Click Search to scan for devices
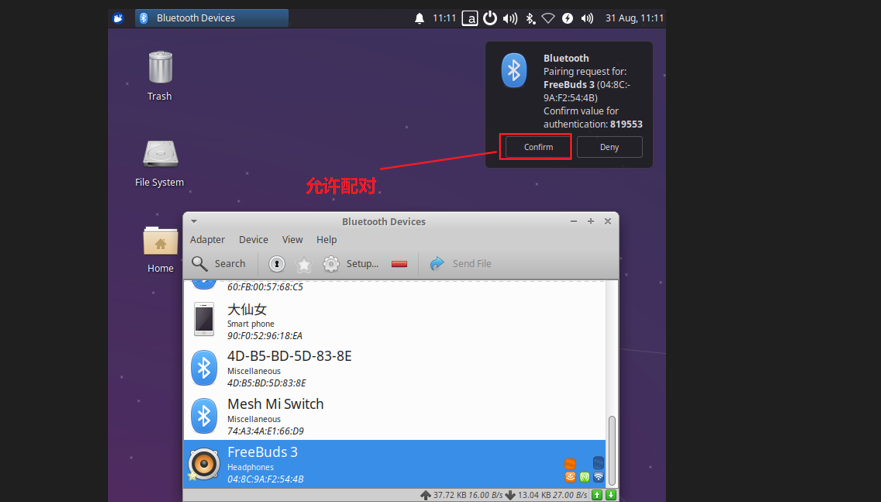881x502 pixels. coord(219,264)
